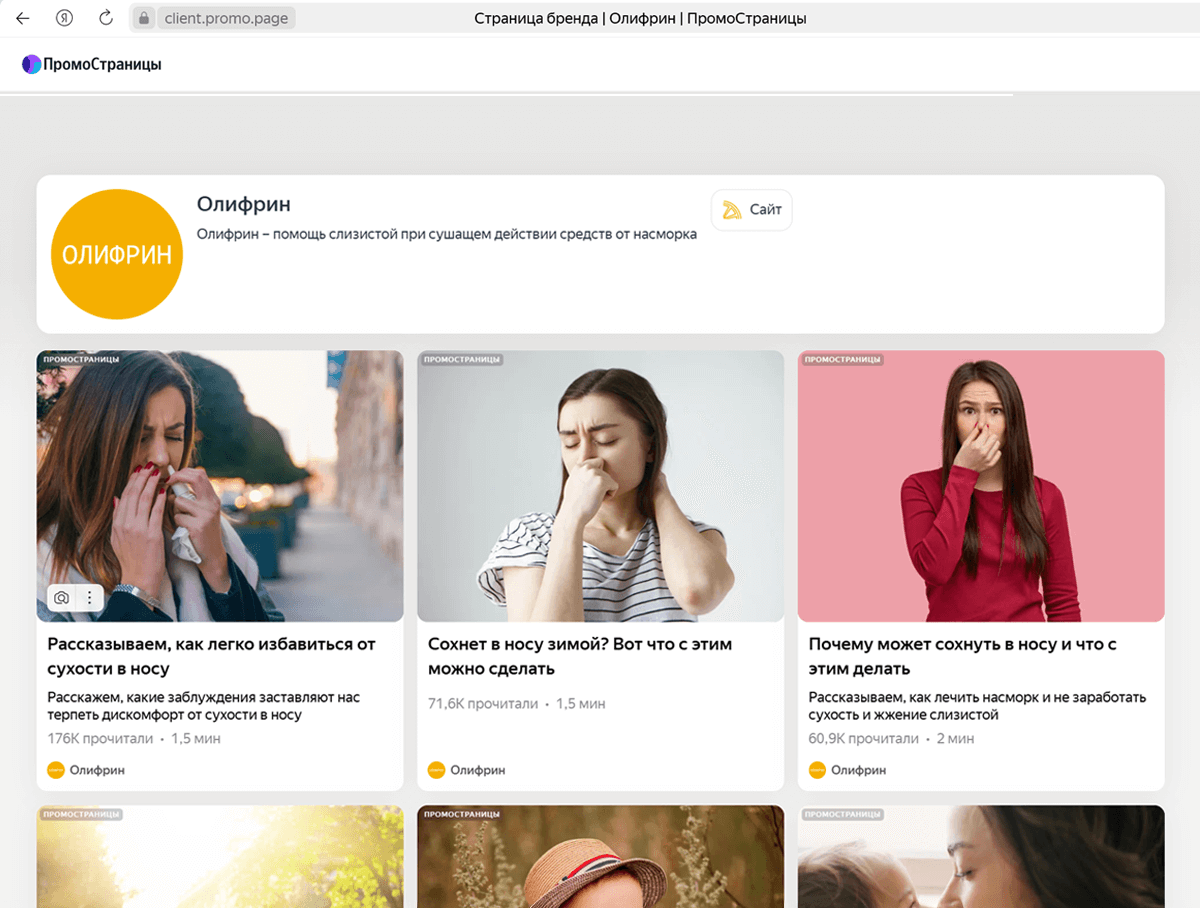Click the '60,9К прочитали' stat on the third card
Screen dimensions: 1200x908
coord(864,739)
